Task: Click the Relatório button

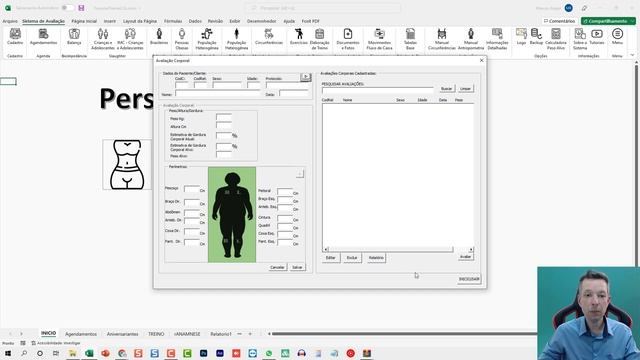Action: coord(376,258)
